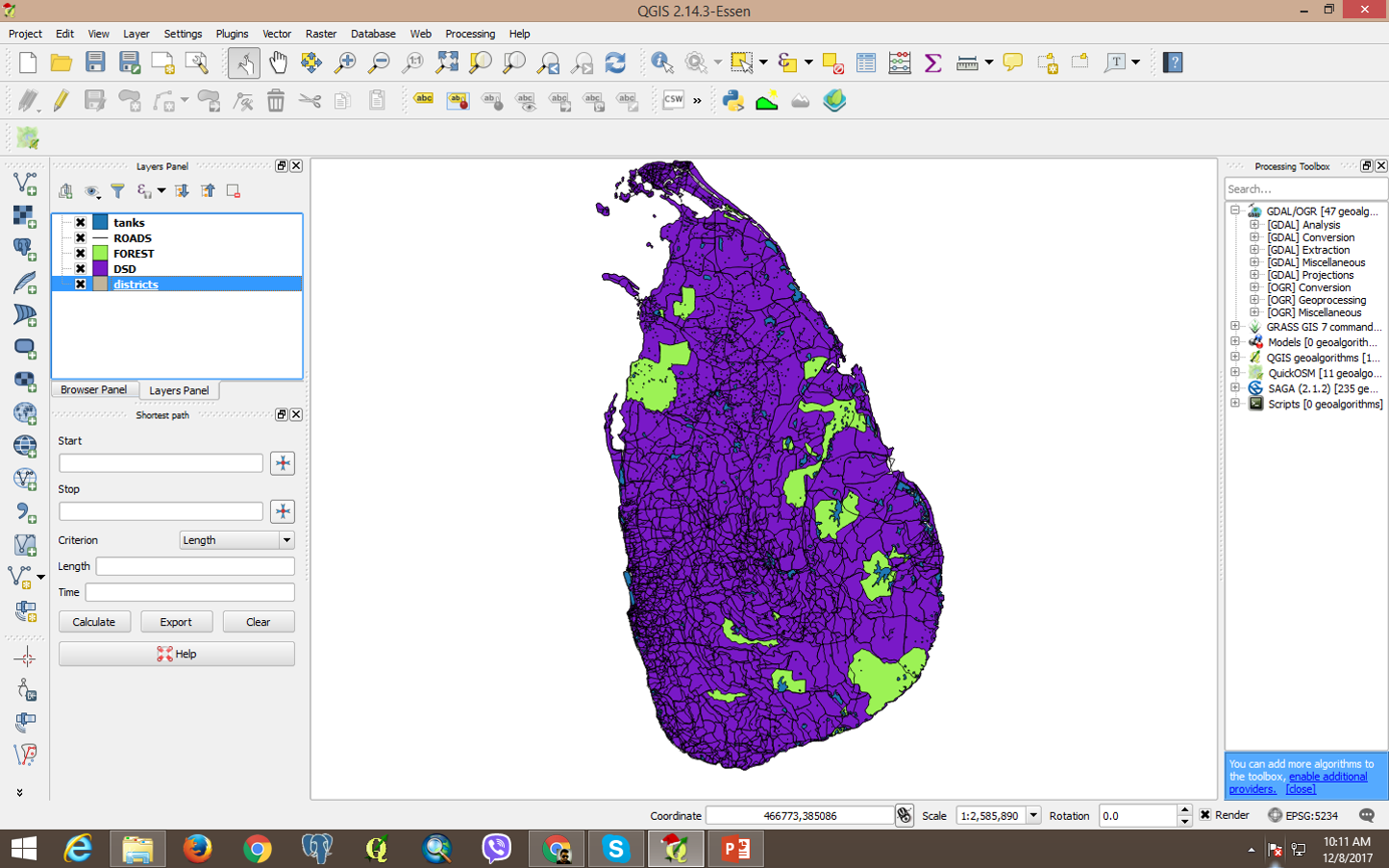This screenshot has height=868, width=1389.
Task: Toggle editing with the pencil icon
Action: point(62,100)
